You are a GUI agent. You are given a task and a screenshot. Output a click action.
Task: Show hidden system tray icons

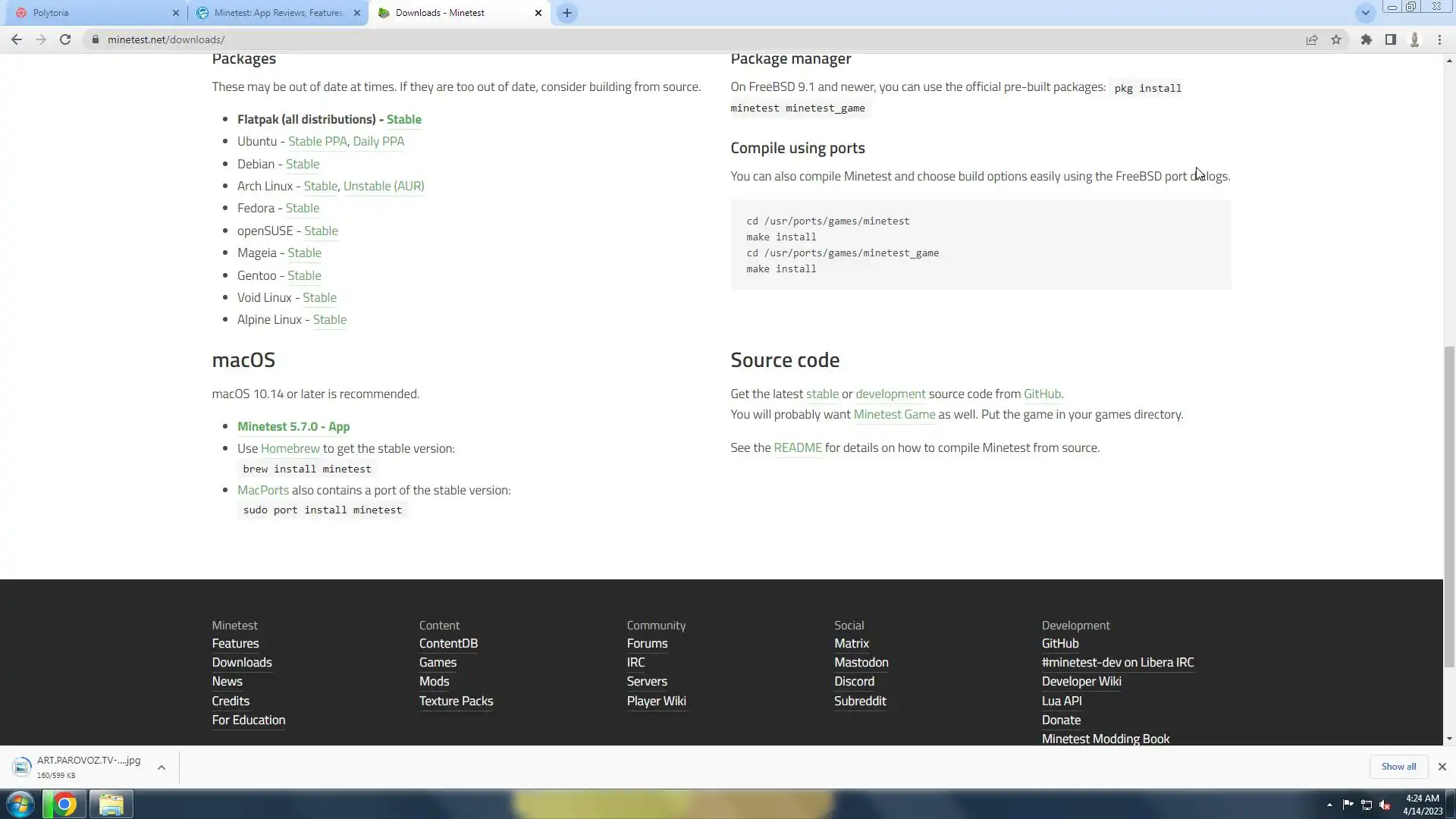[1329, 805]
